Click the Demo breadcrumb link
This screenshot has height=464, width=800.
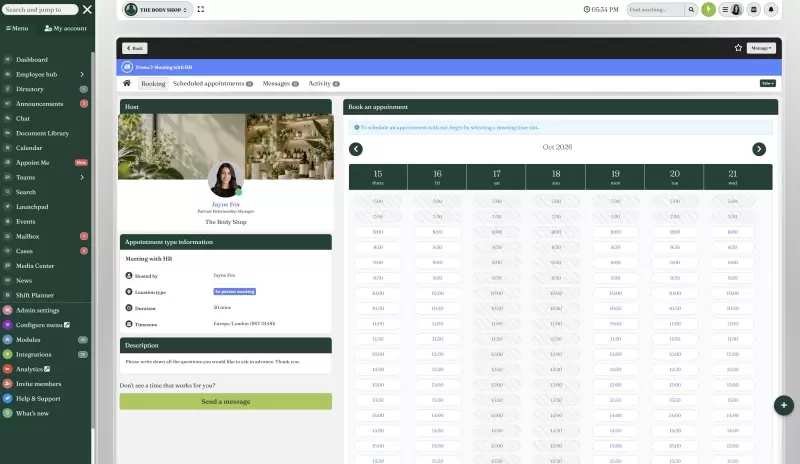pos(142,67)
